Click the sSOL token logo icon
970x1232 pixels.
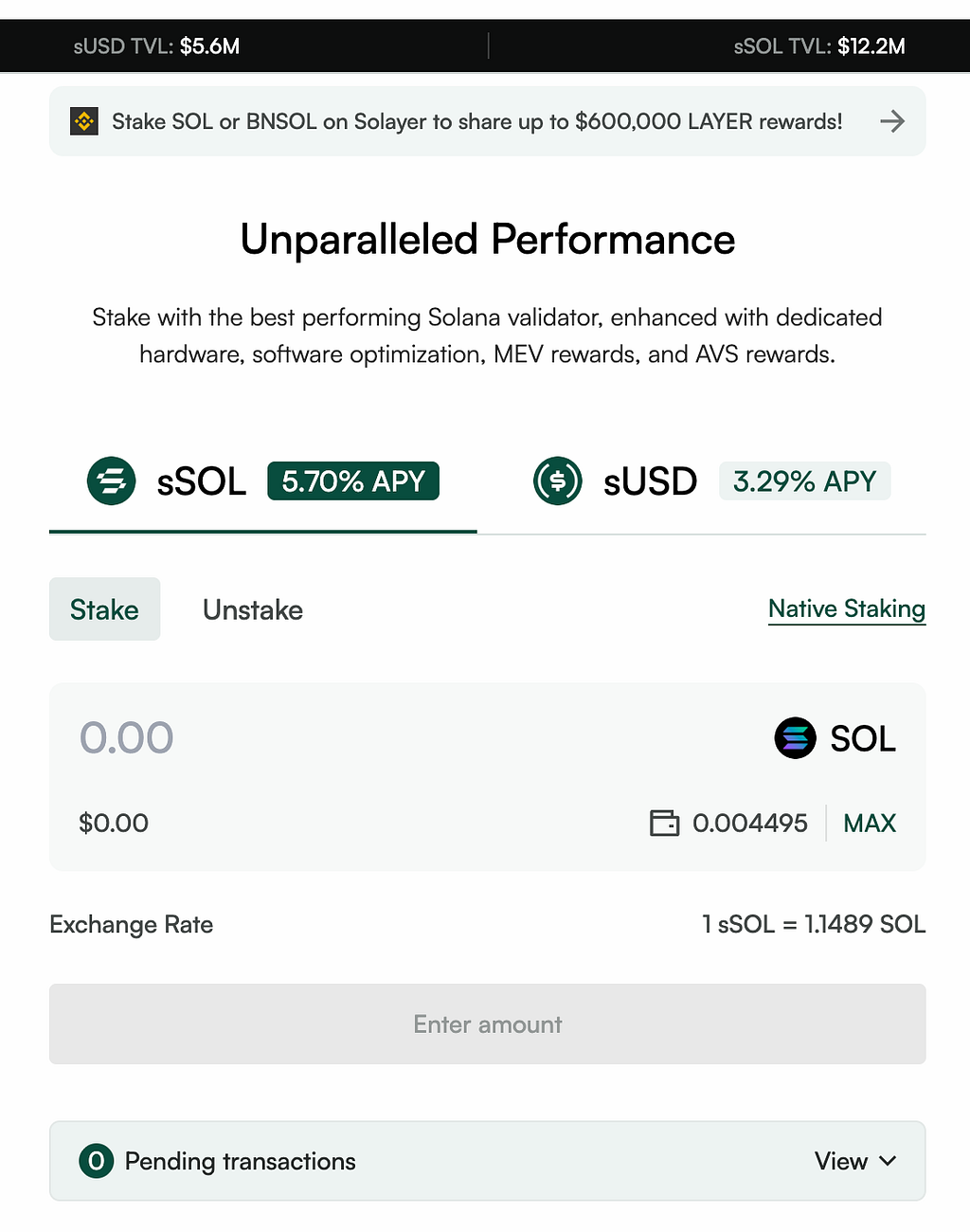[112, 480]
